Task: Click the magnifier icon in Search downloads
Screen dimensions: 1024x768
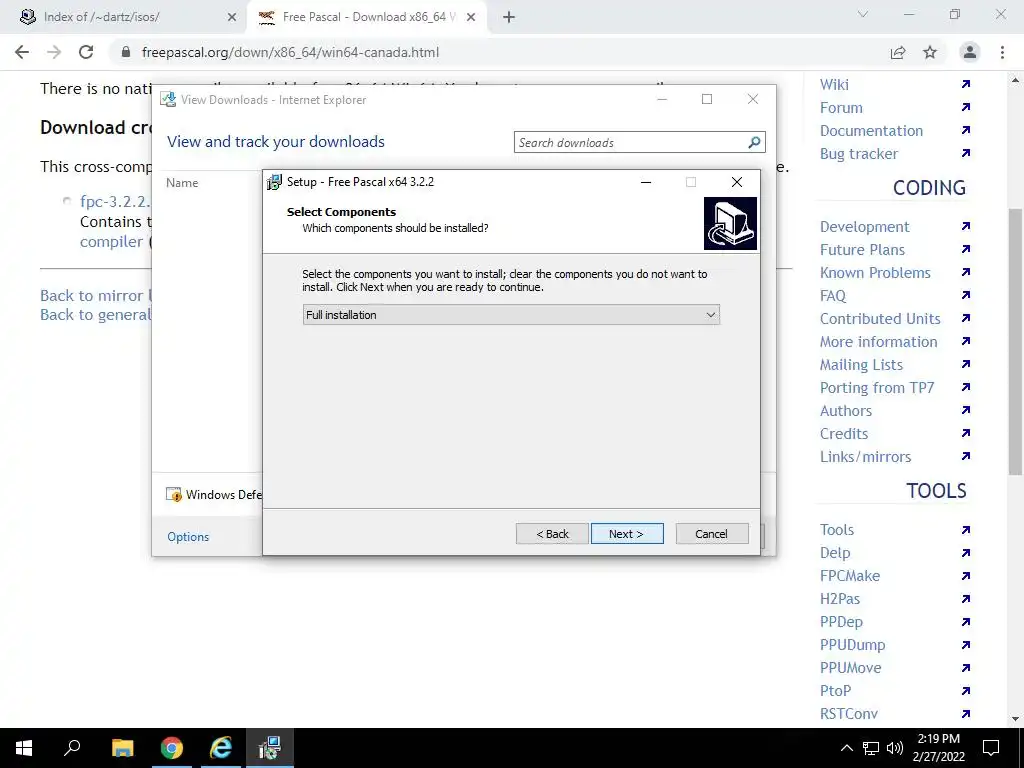Action: [x=754, y=142]
